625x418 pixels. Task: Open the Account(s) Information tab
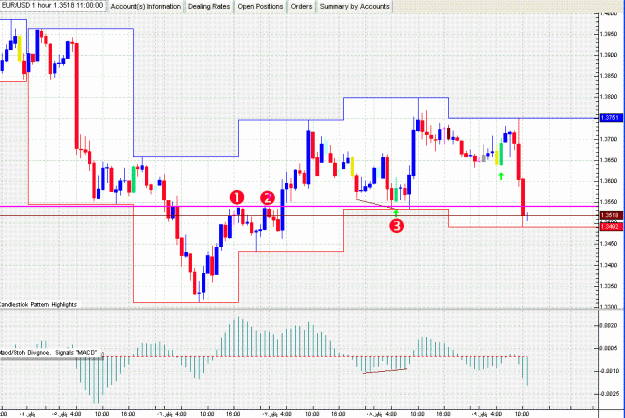[x=145, y=7]
